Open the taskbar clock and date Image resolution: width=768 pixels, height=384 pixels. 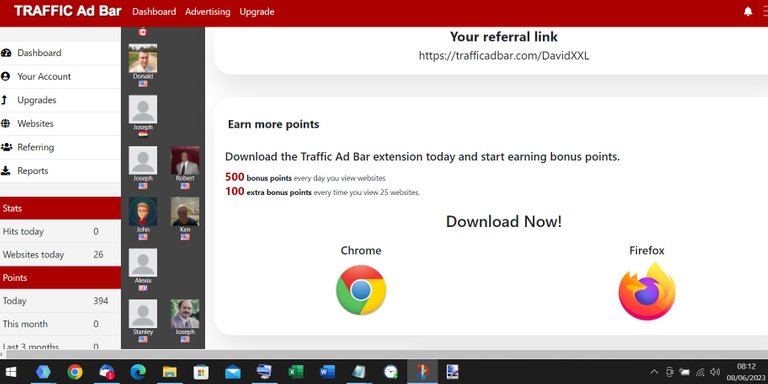pos(746,372)
